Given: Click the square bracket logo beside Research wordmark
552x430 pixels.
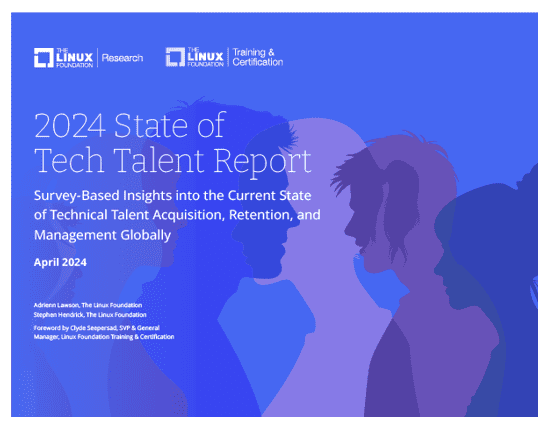Looking at the screenshot, I should pyautogui.click(x=44, y=57).
